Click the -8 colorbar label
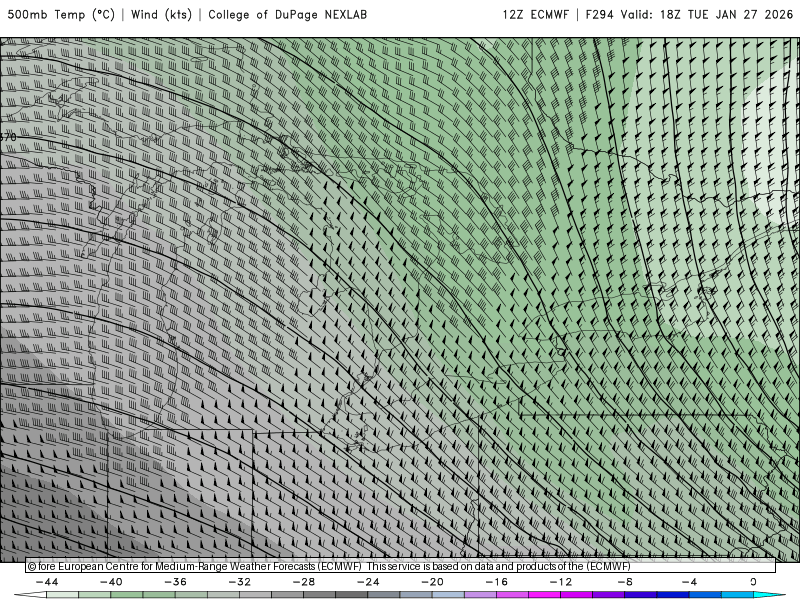The width and height of the screenshot is (800, 600). [626, 582]
